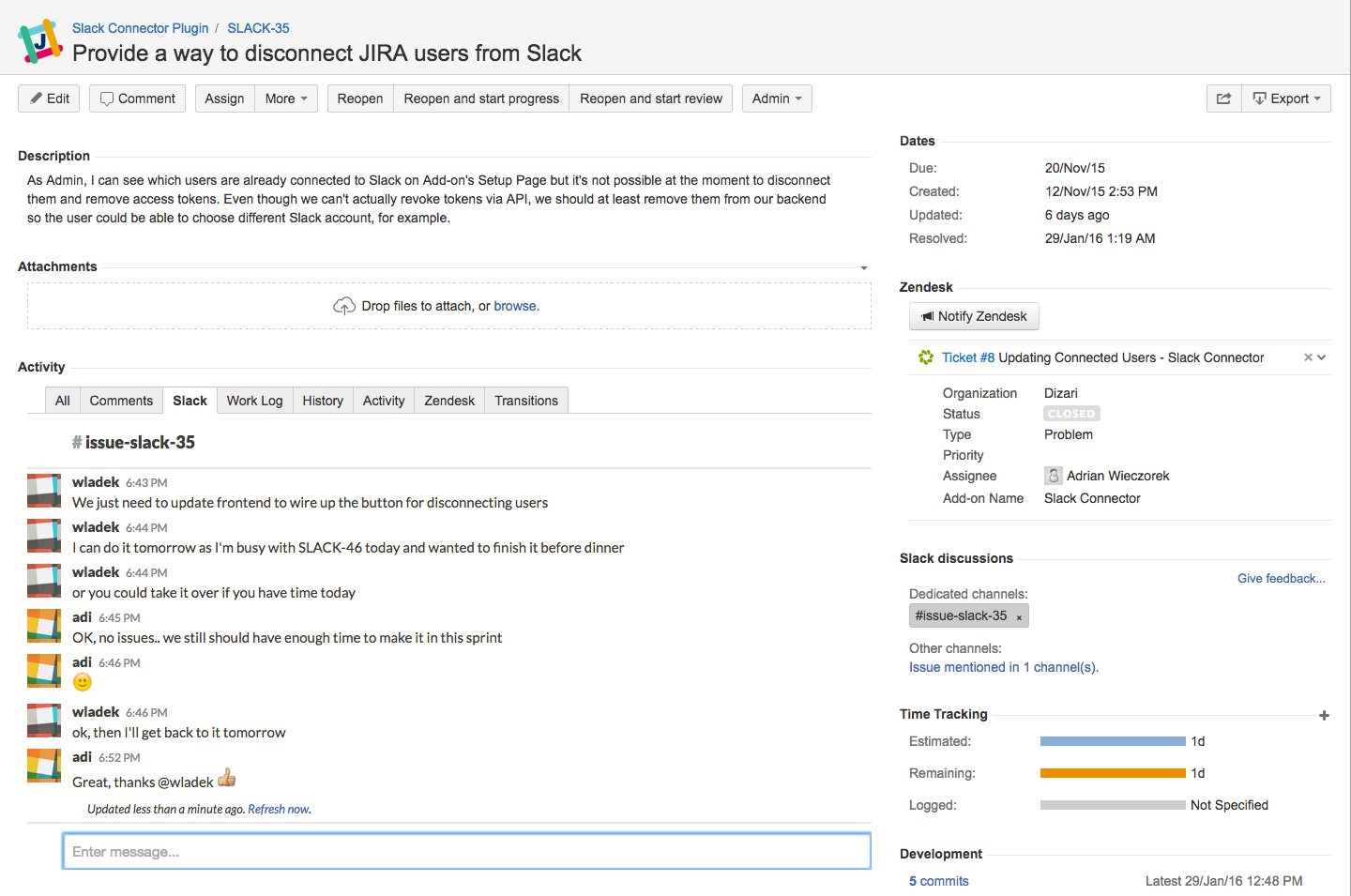Viewport: 1351px width, 896px height.
Task: Click wladek's name on 6:43 PM message
Action: 96,482
